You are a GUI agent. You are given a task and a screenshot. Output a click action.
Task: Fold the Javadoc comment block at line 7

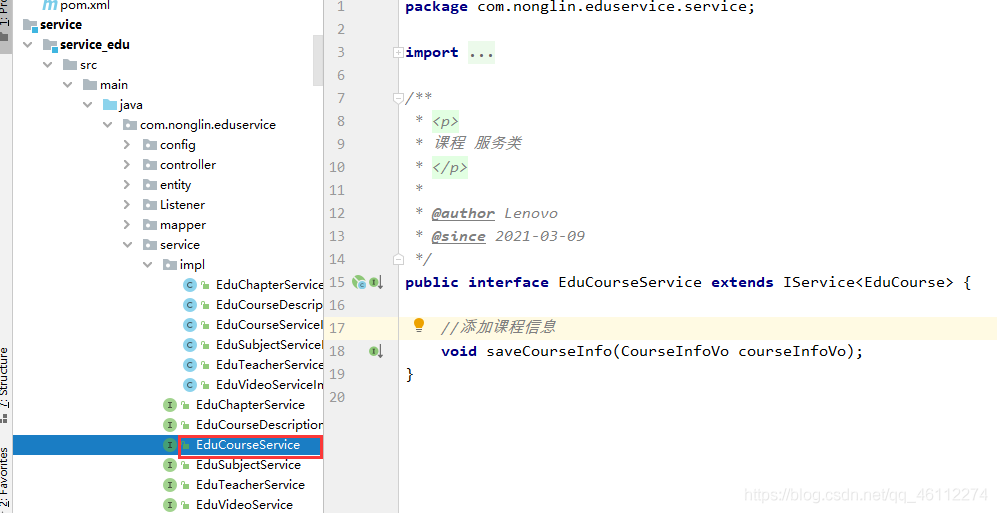(x=398, y=99)
